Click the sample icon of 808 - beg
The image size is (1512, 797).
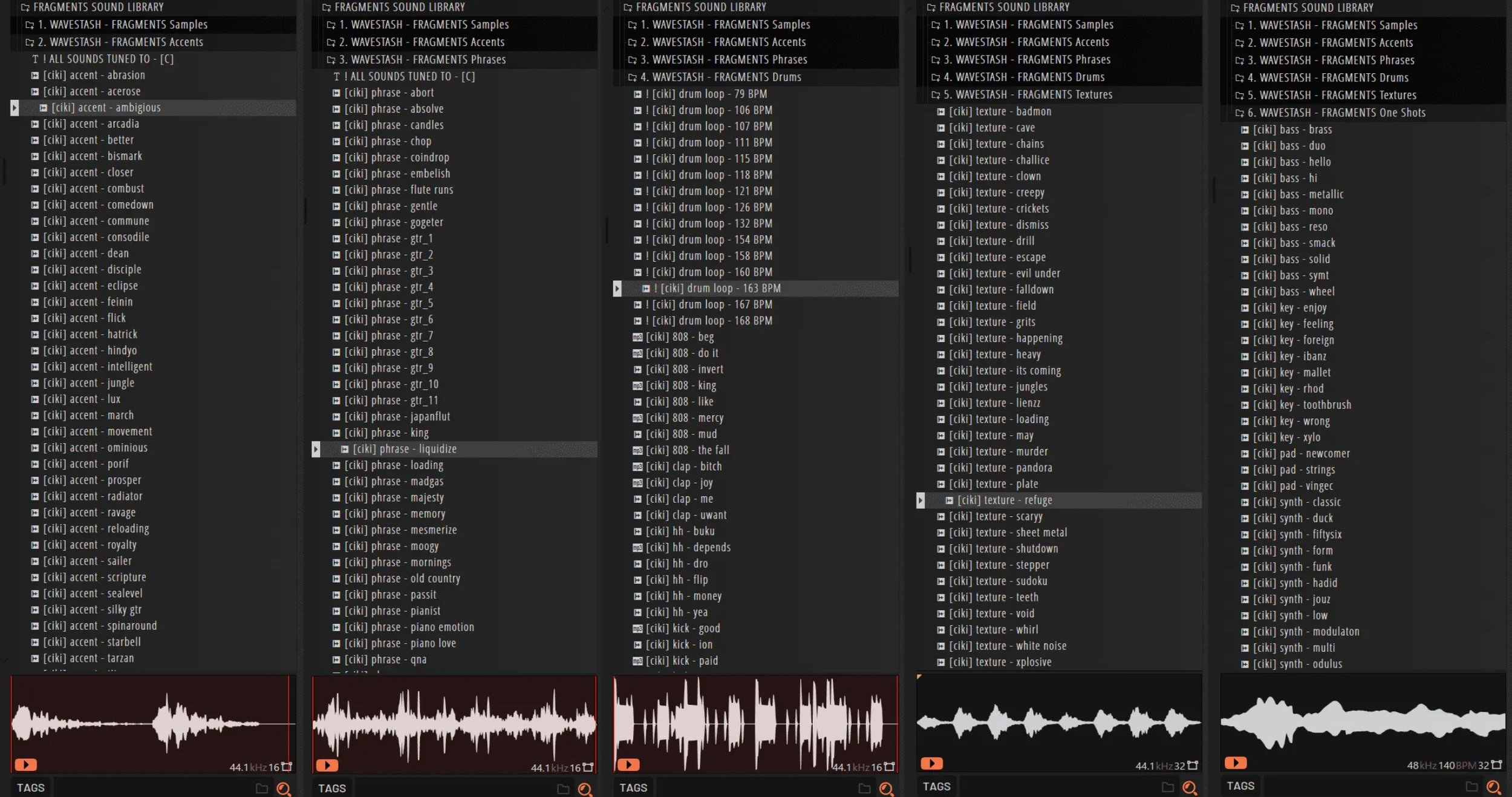pos(637,337)
